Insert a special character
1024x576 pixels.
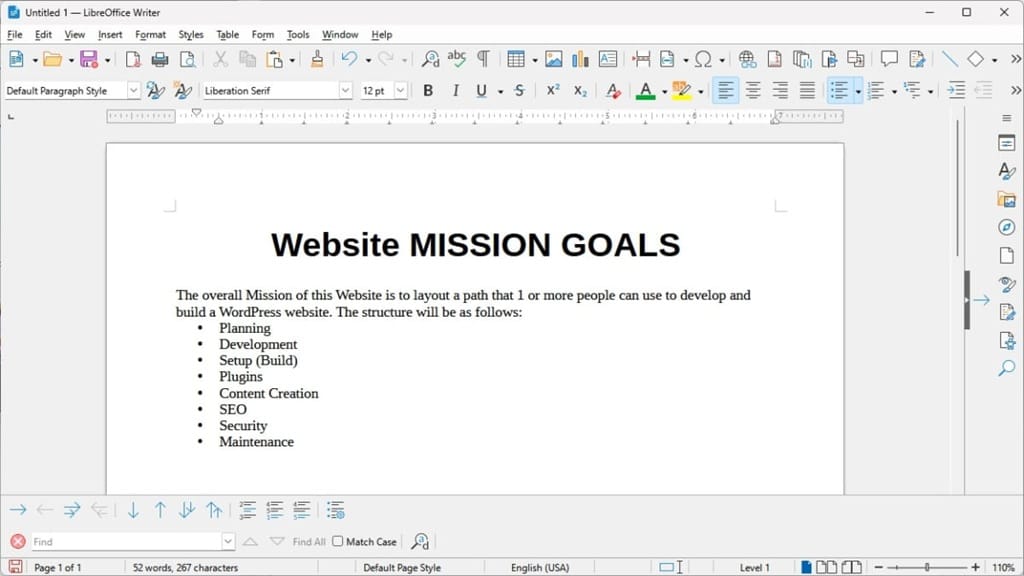(705, 59)
